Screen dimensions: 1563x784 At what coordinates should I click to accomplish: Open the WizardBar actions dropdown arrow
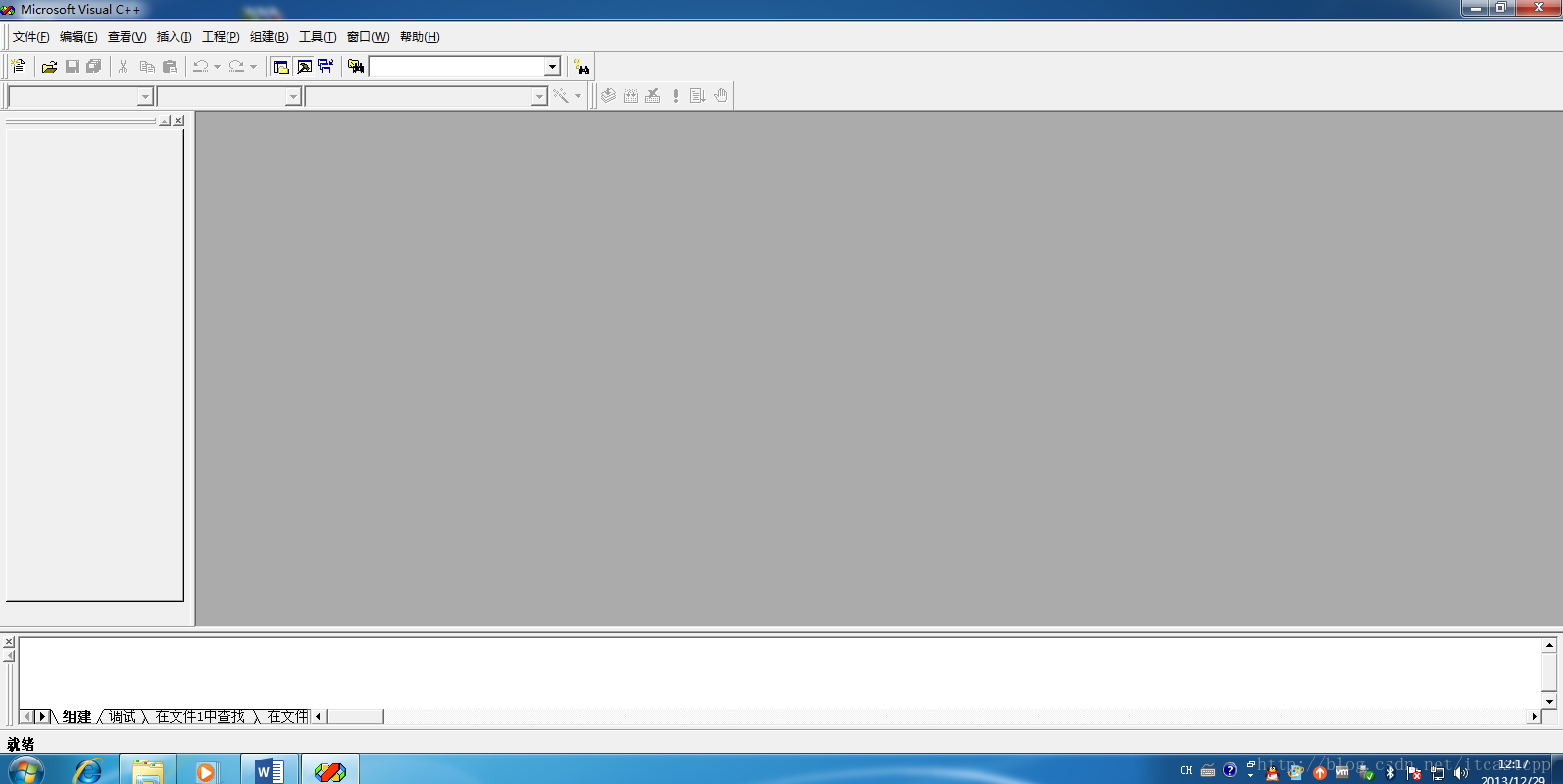(x=578, y=95)
